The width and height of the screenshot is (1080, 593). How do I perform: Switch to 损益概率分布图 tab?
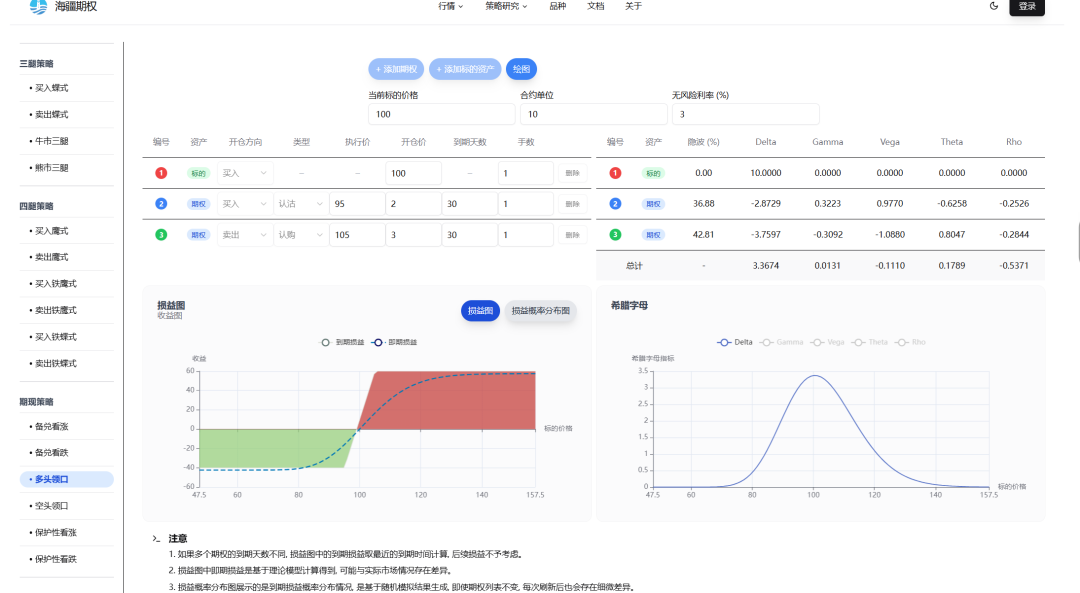click(540, 311)
